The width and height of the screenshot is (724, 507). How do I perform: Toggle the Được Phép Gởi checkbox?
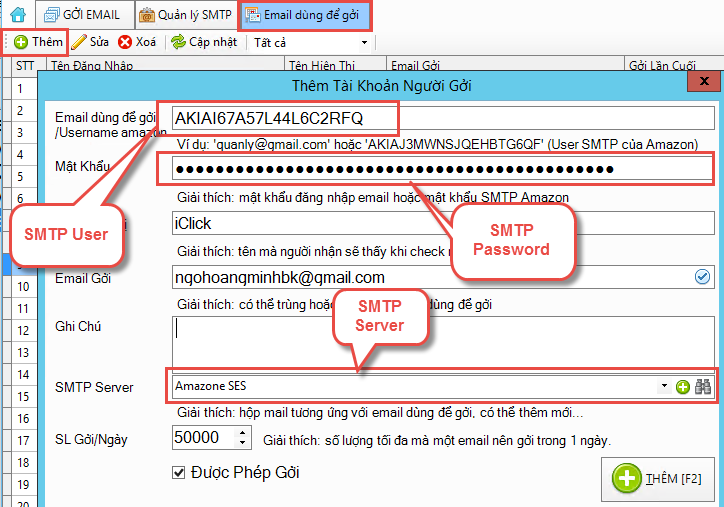point(178,472)
